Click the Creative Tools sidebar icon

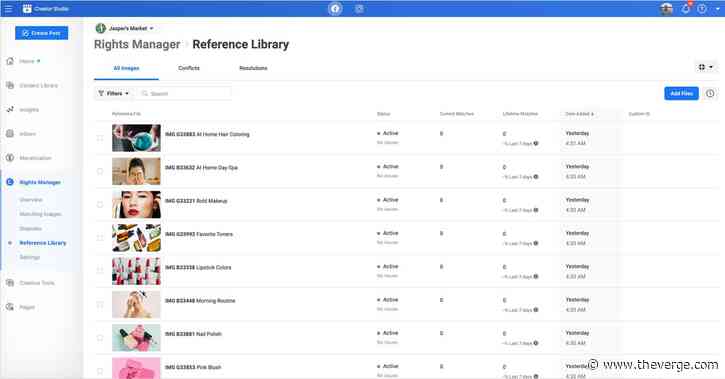pyautogui.click(x=10, y=283)
